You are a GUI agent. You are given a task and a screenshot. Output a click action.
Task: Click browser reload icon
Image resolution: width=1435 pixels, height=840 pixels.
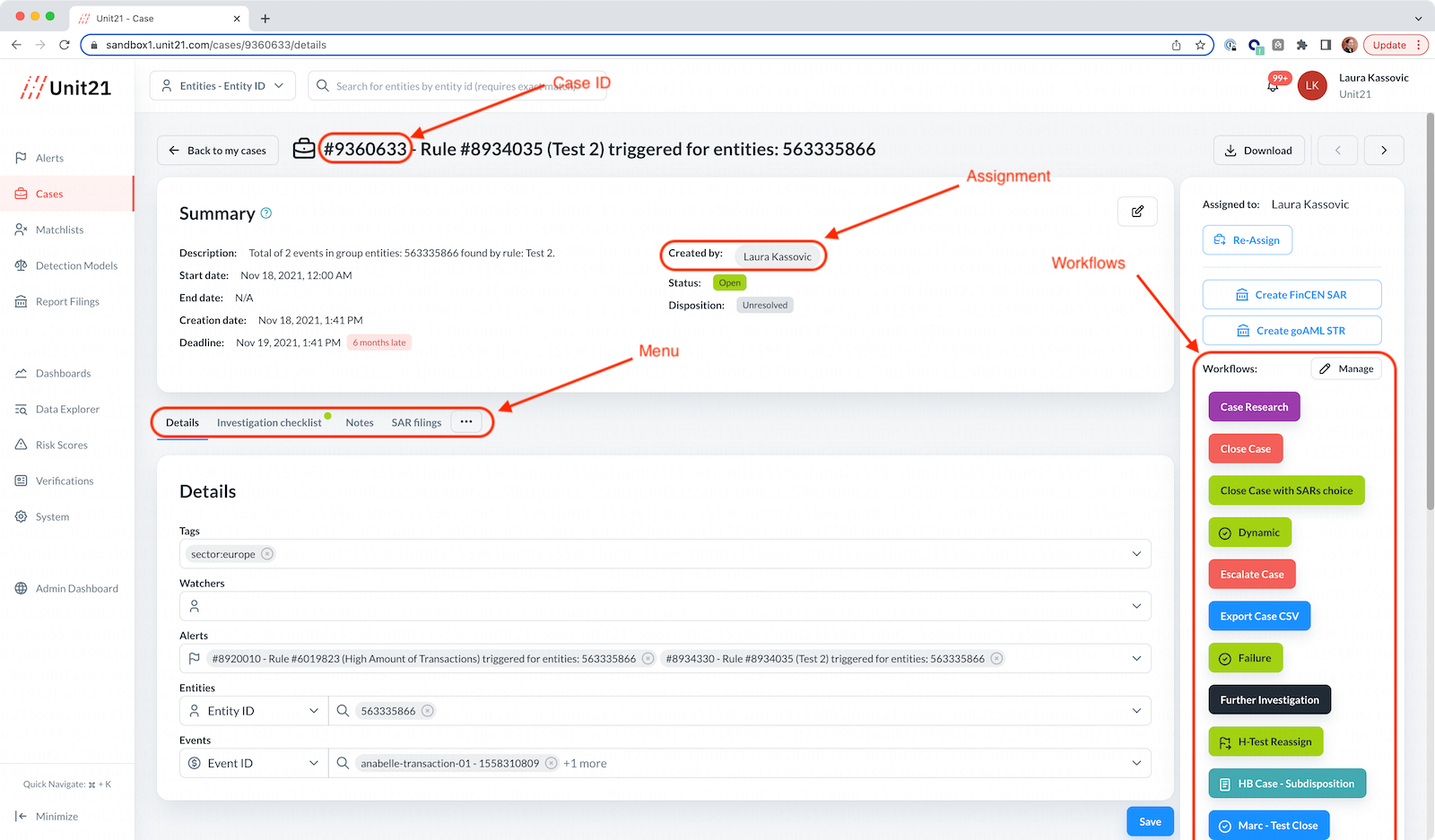[65, 45]
